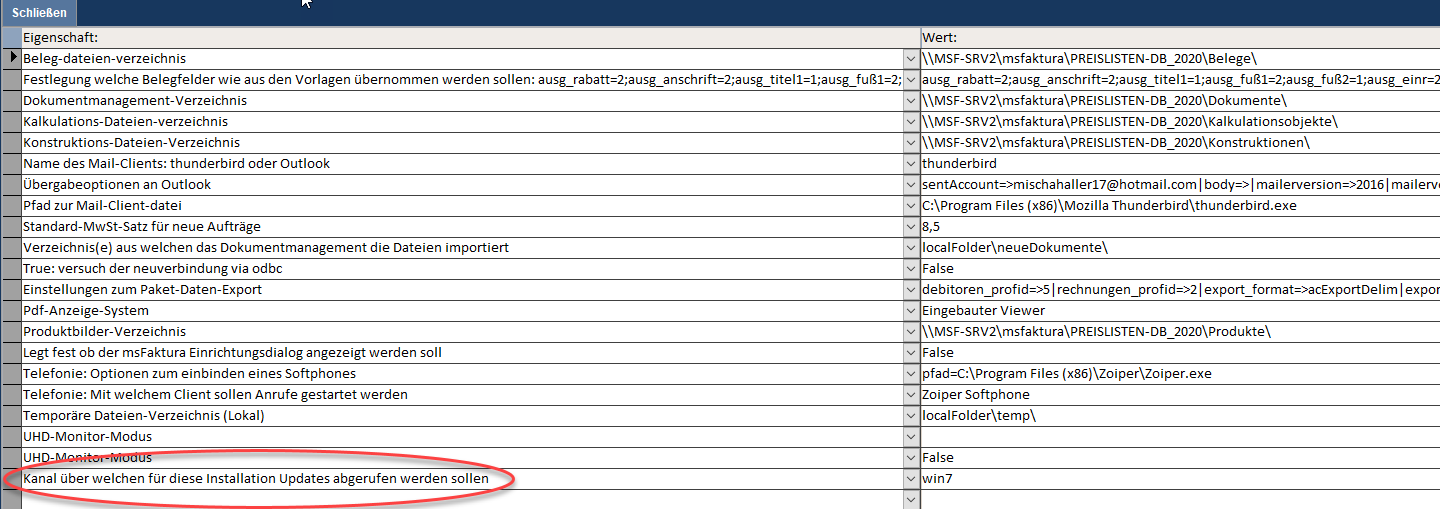Expand dropdown in the empty new row
The image size is (1440, 509).
point(910,499)
